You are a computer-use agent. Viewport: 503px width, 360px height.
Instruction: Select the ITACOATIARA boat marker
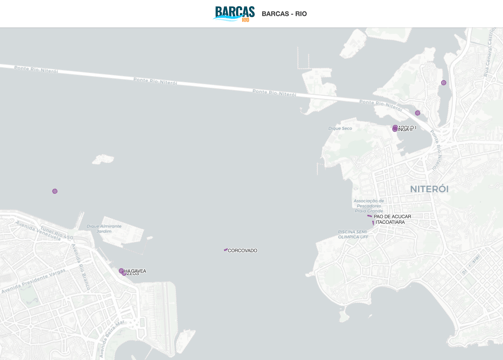(373, 223)
